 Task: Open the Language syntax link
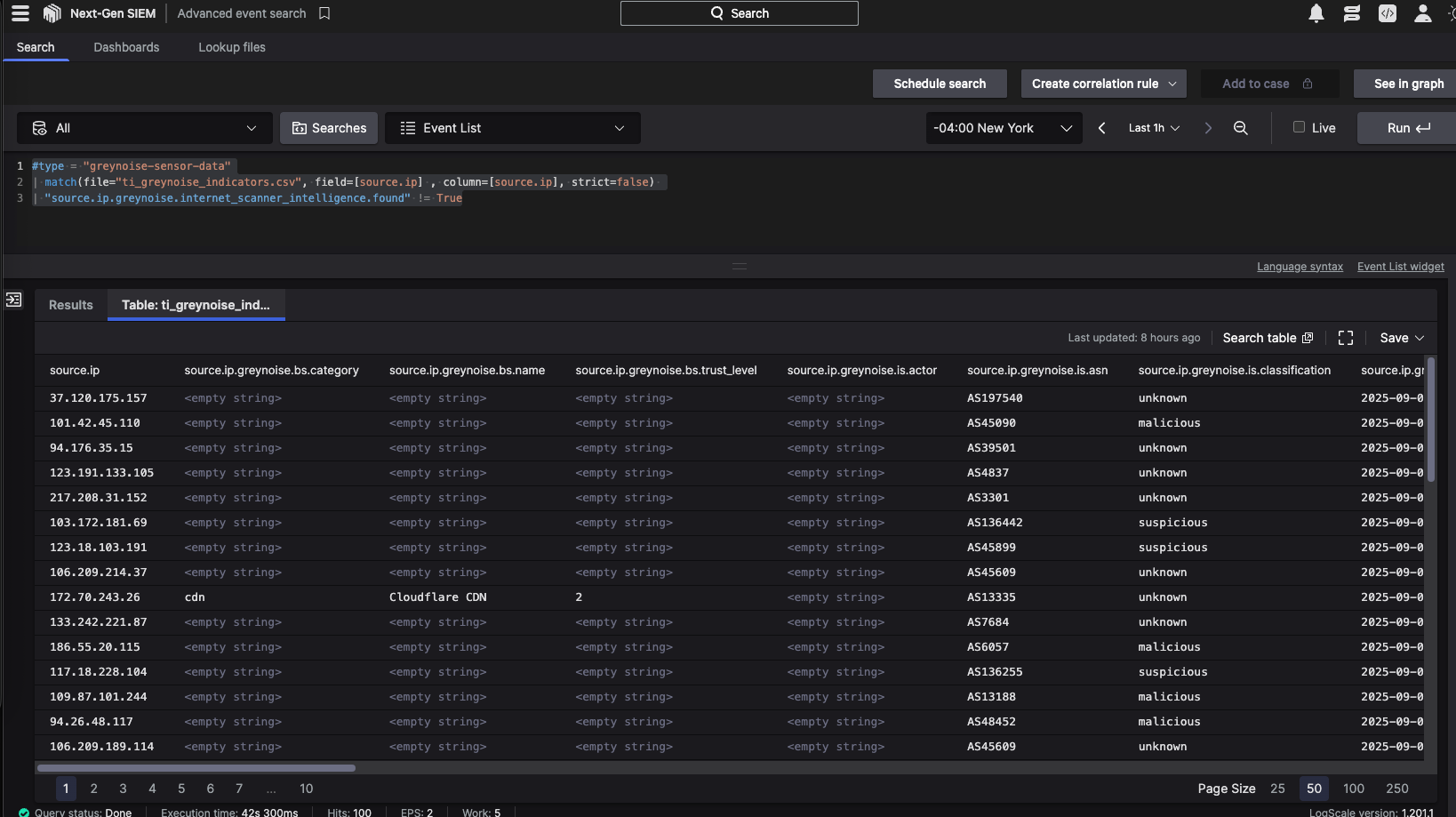(1300, 267)
